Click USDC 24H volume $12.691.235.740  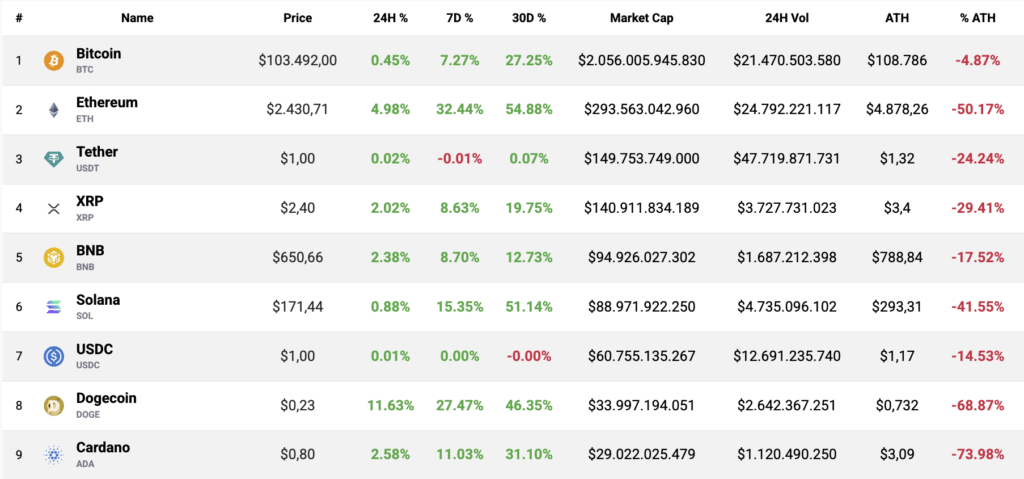click(x=787, y=356)
